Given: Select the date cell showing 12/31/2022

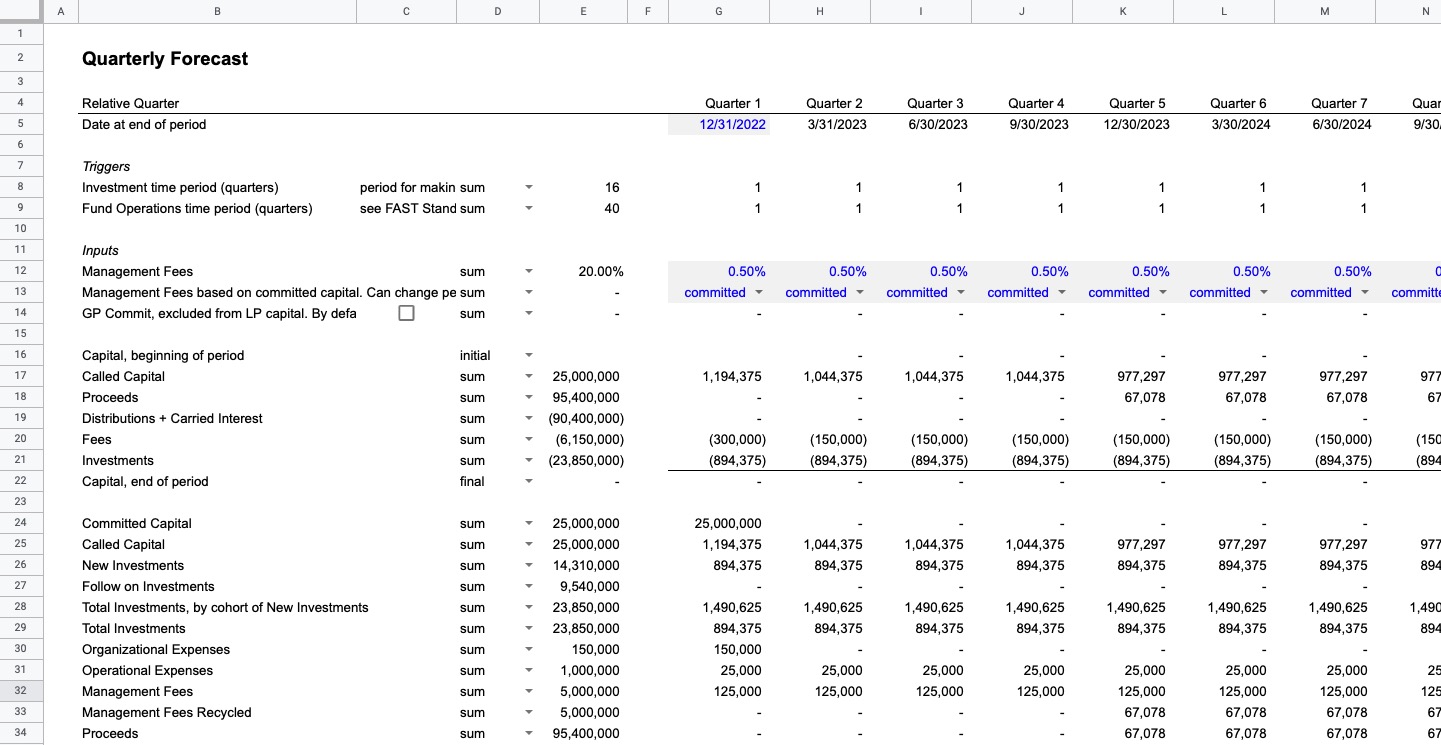Looking at the screenshot, I should click(733, 124).
